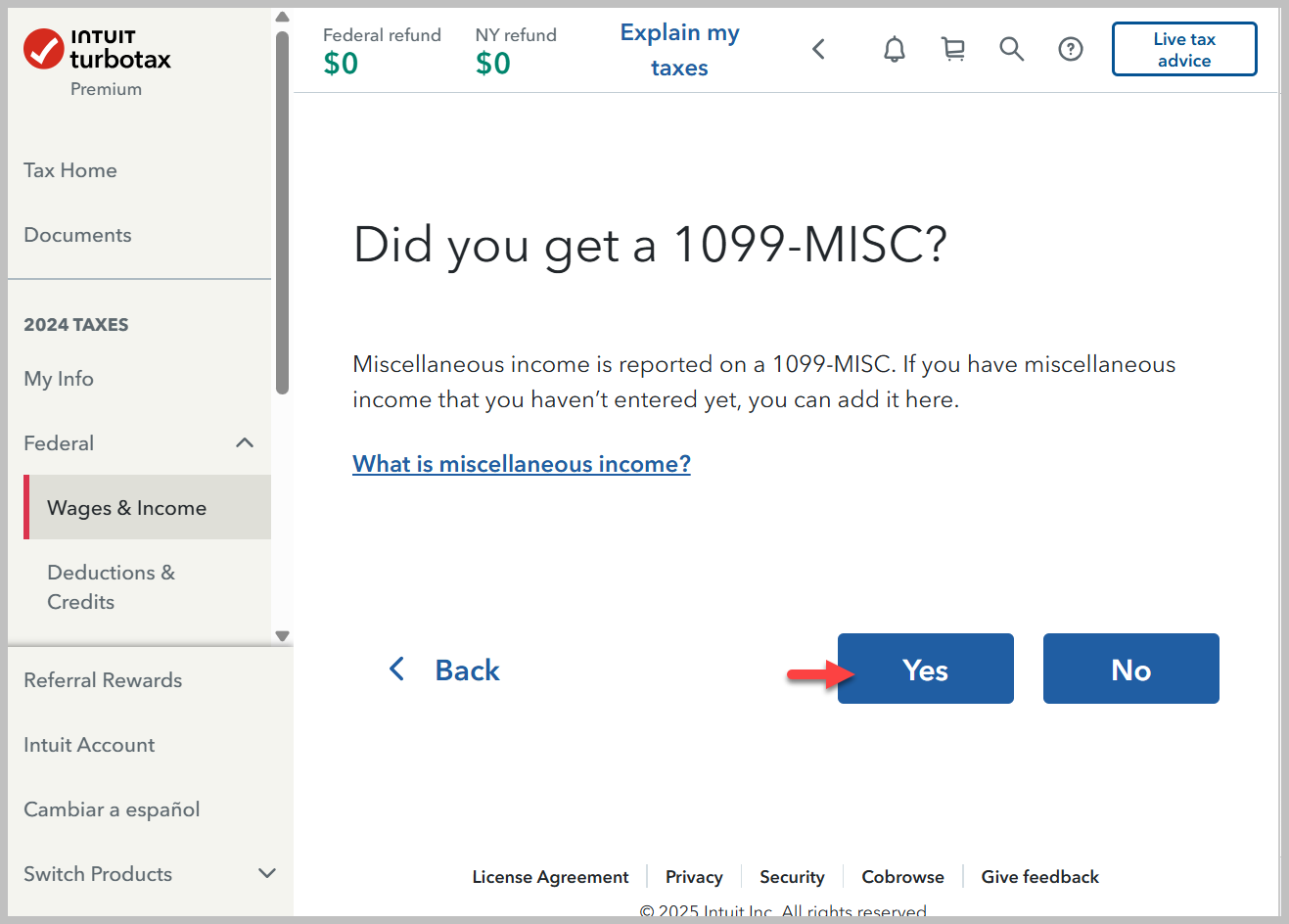Open Documents in sidebar
Screen dimensions: 1289x924
77,235
